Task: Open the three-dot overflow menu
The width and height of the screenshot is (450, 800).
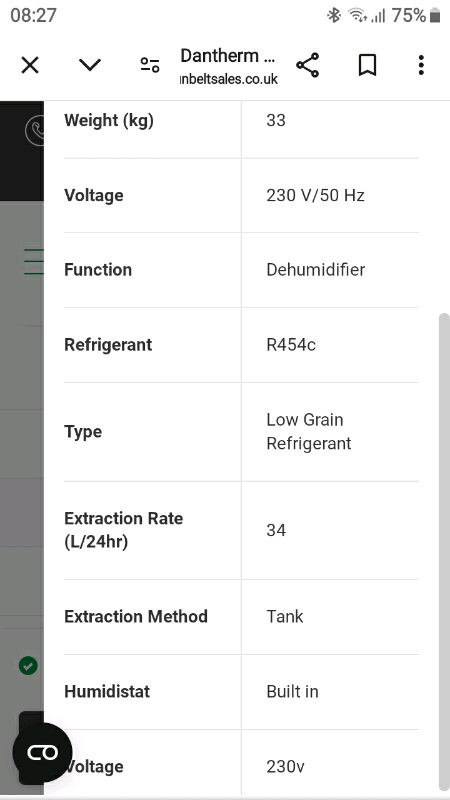Action: pos(421,65)
